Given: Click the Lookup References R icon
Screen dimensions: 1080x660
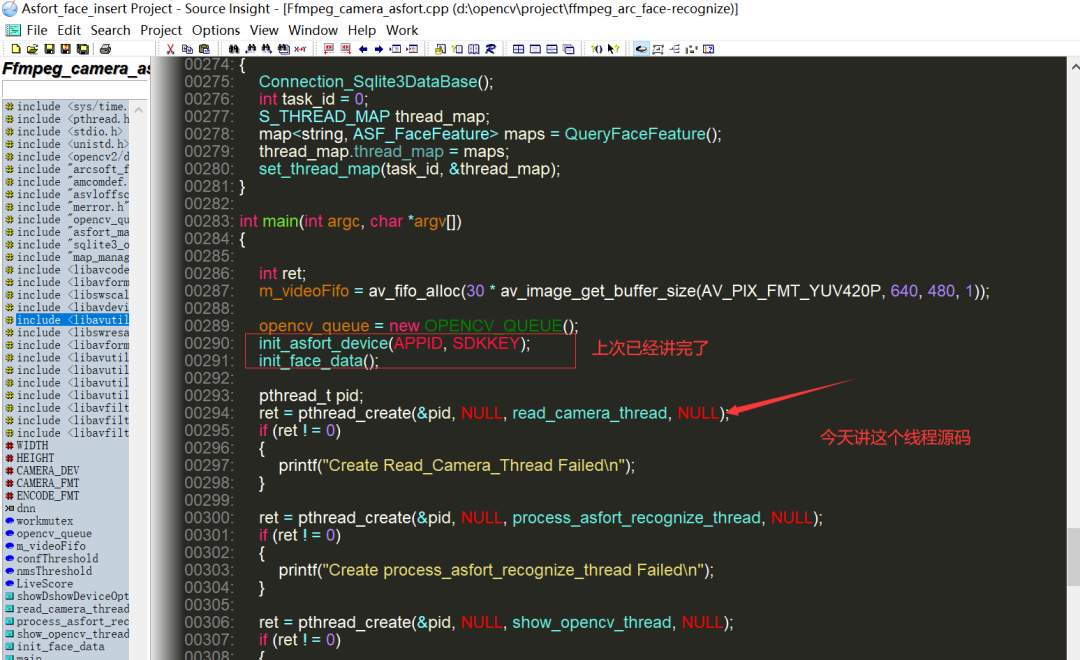Looking at the screenshot, I should click(x=490, y=49).
